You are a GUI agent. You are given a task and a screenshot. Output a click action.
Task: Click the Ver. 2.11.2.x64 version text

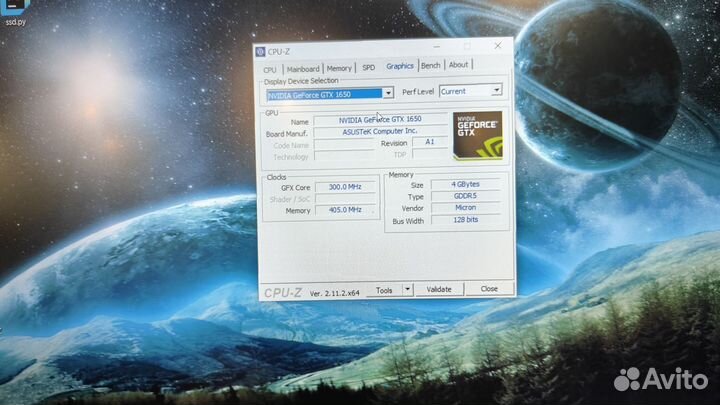point(334,293)
